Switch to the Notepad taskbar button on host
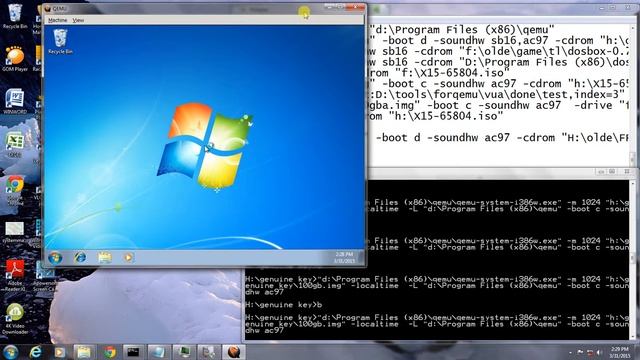Viewport: 640px width, 360px height. tap(158, 352)
